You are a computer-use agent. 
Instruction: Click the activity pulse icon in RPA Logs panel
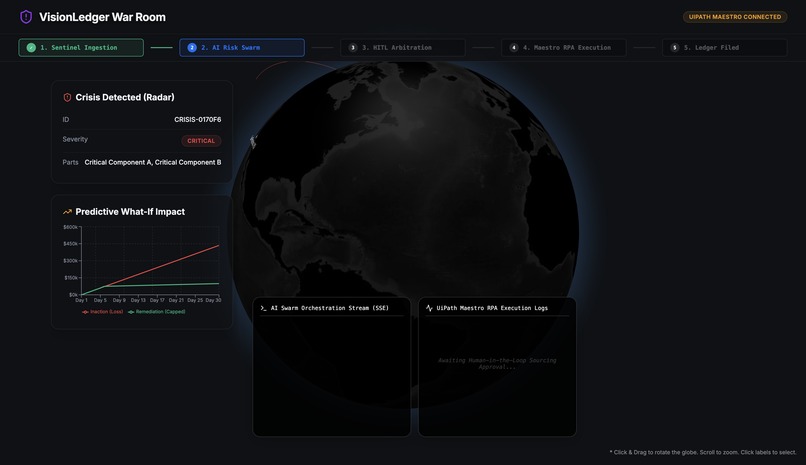pyautogui.click(x=429, y=308)
